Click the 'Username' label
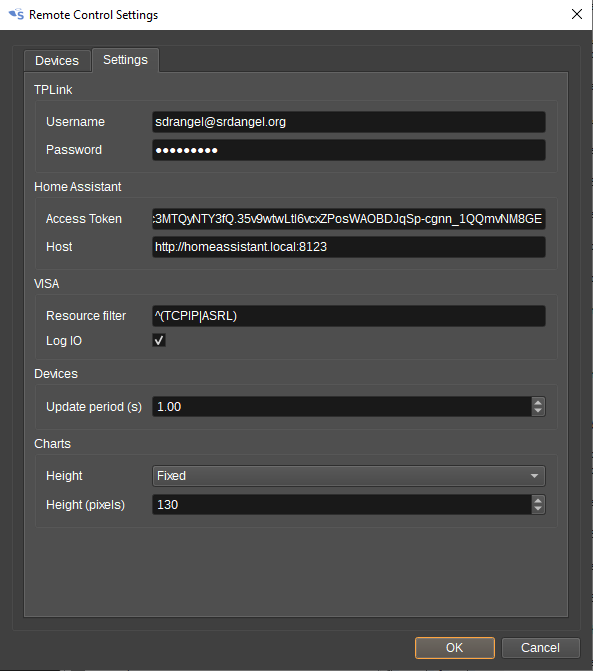 point(75,122)
